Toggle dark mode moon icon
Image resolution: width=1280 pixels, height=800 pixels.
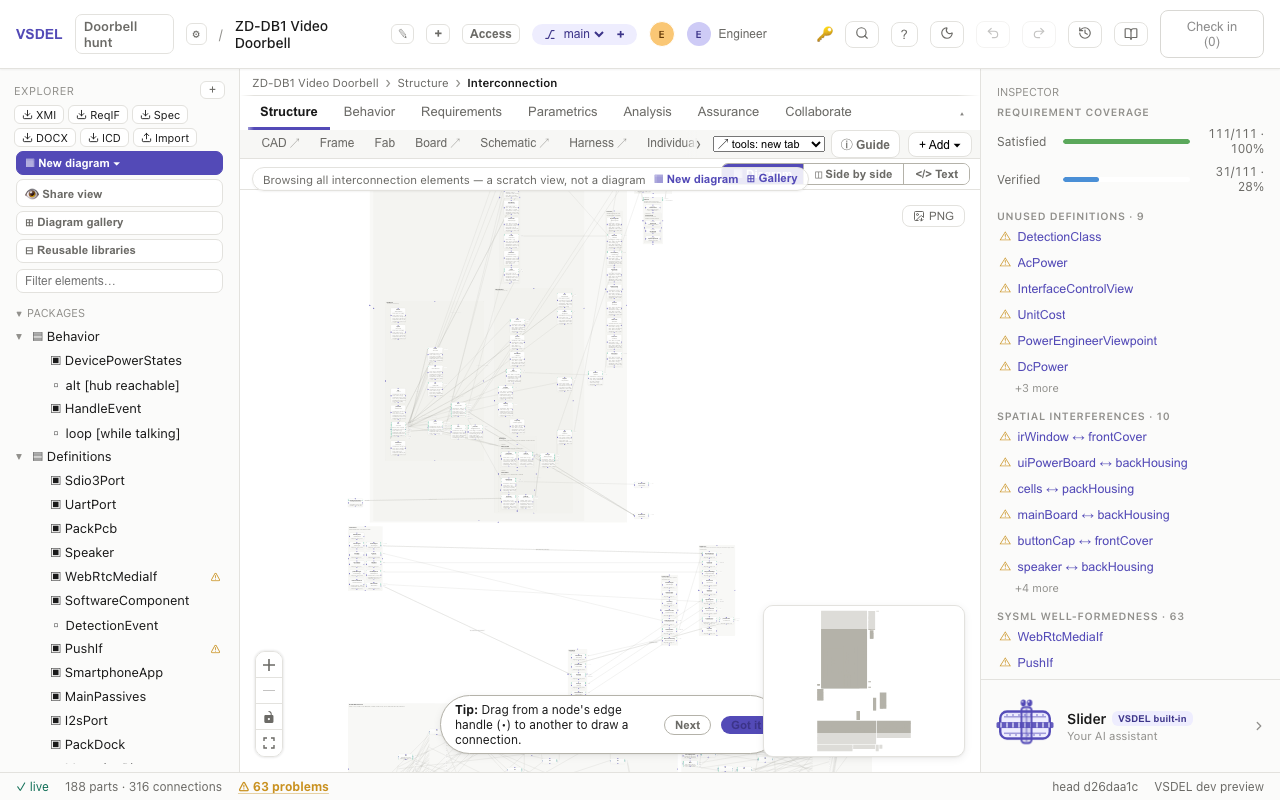946,34
